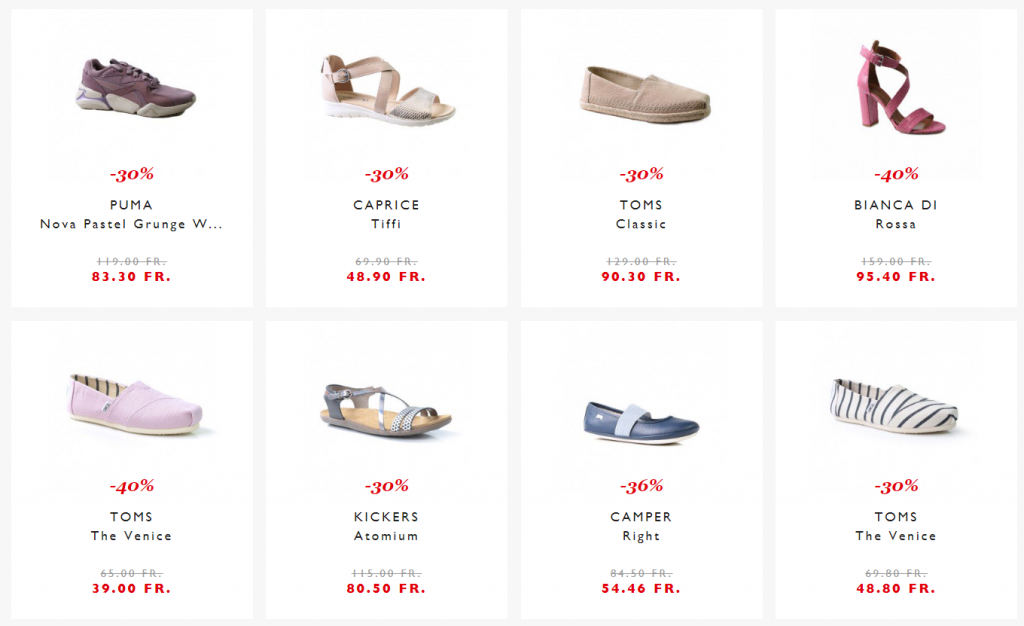Open the navy Camper Right ballerina image

coord(641,423)
